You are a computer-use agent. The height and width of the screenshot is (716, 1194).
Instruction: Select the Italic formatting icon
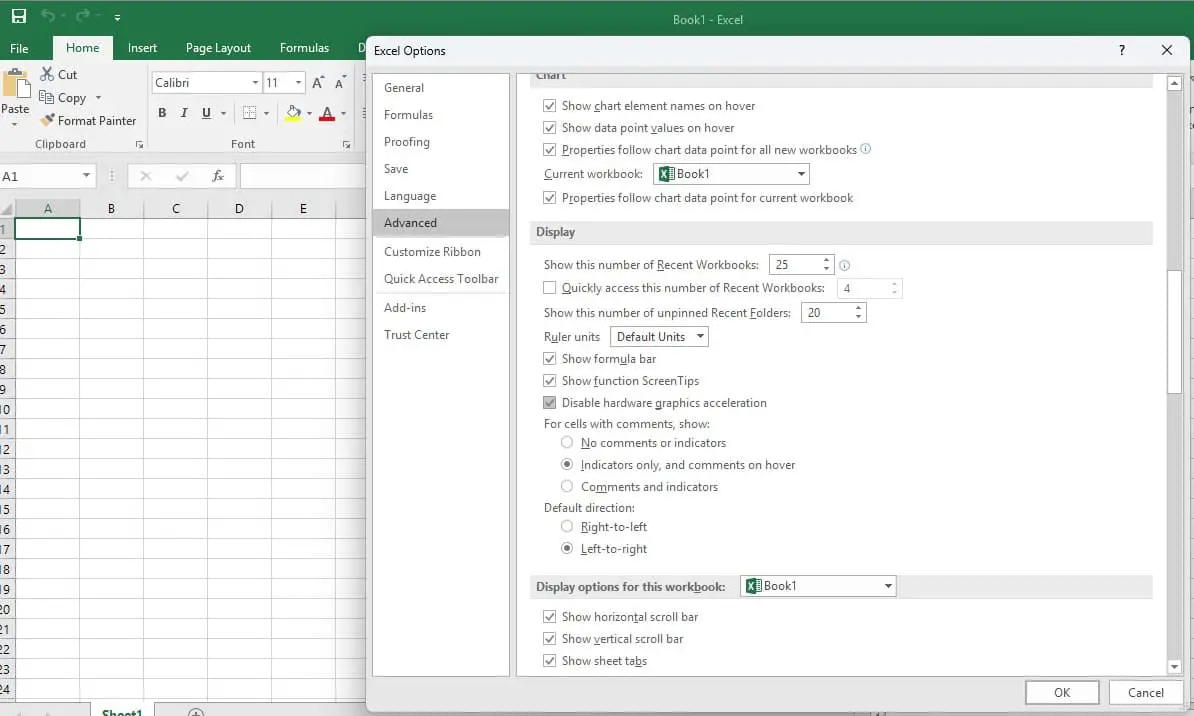(185, 113)
